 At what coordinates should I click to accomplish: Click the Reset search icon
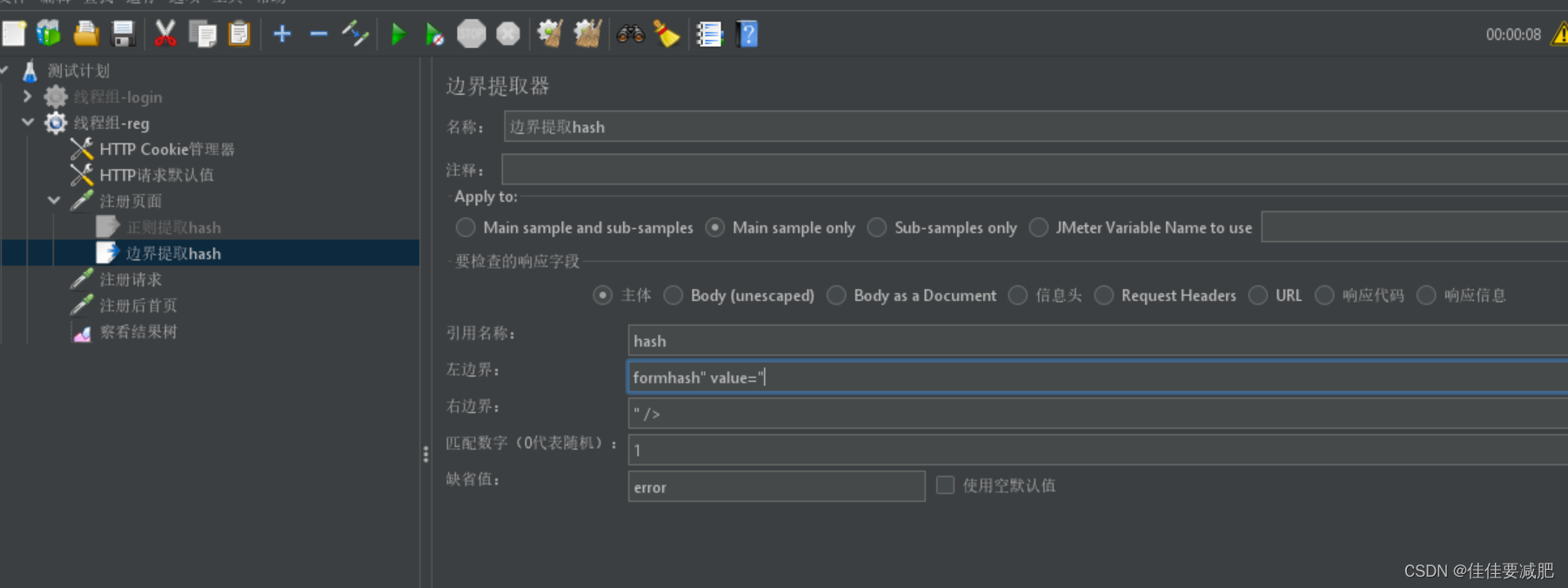(667, 34)
